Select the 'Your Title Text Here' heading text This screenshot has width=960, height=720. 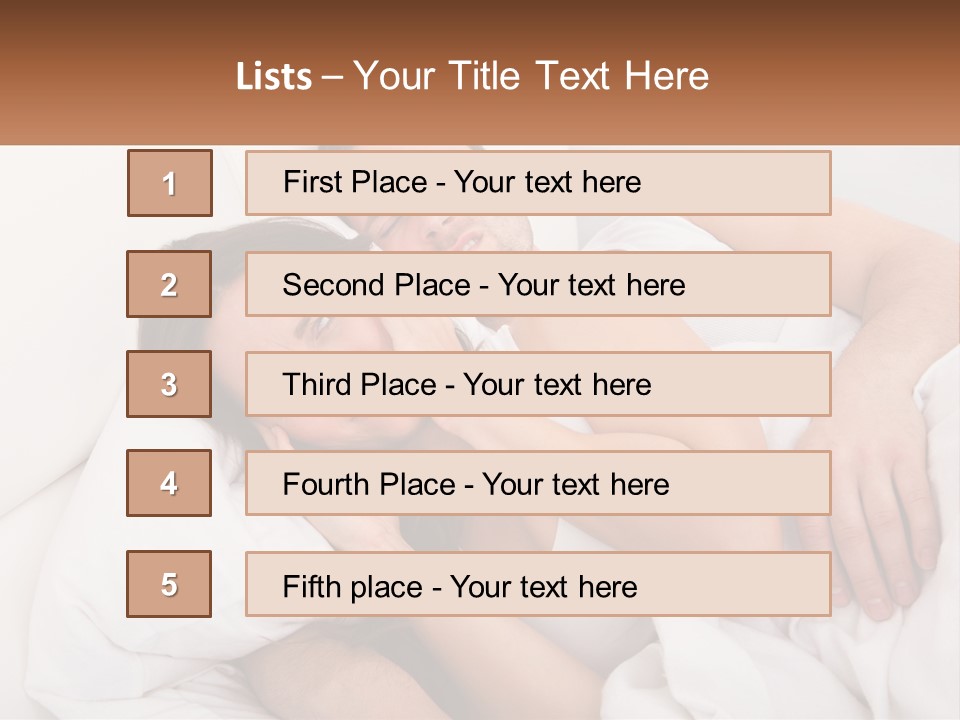click(x=531, y=76)
